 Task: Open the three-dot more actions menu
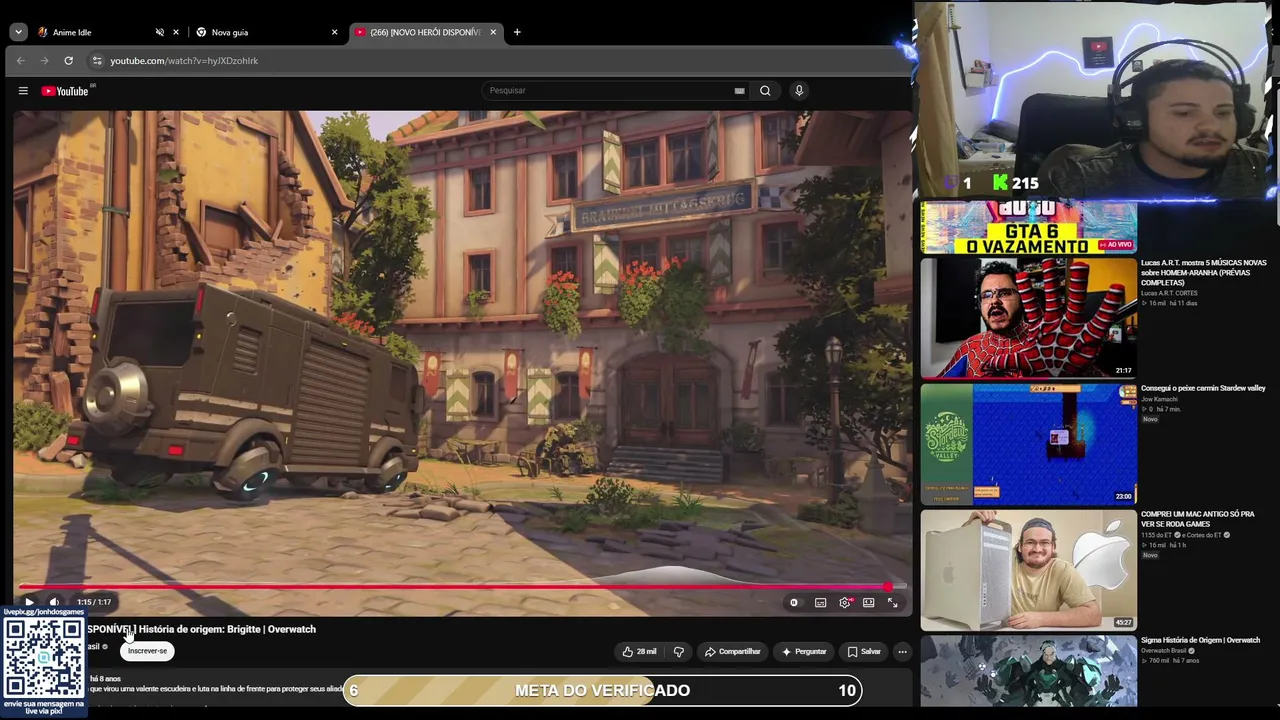coord(902,652)
